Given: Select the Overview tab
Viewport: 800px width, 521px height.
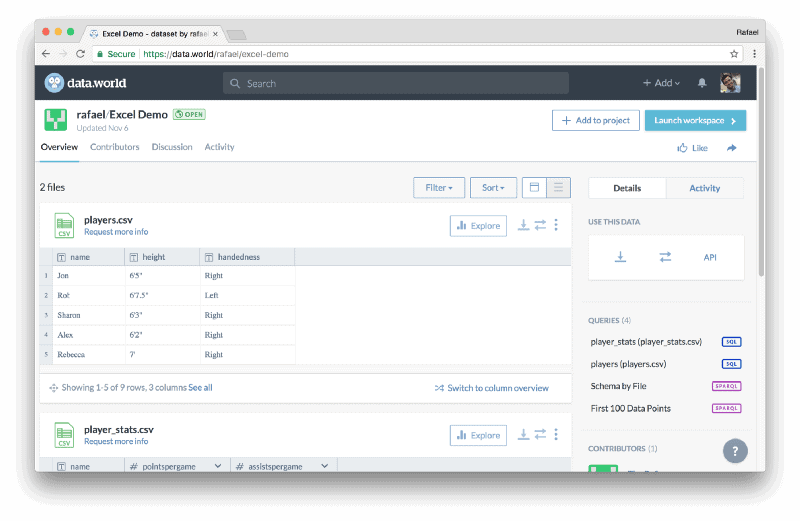Looking at the screenshot, I should pos(59,147).
